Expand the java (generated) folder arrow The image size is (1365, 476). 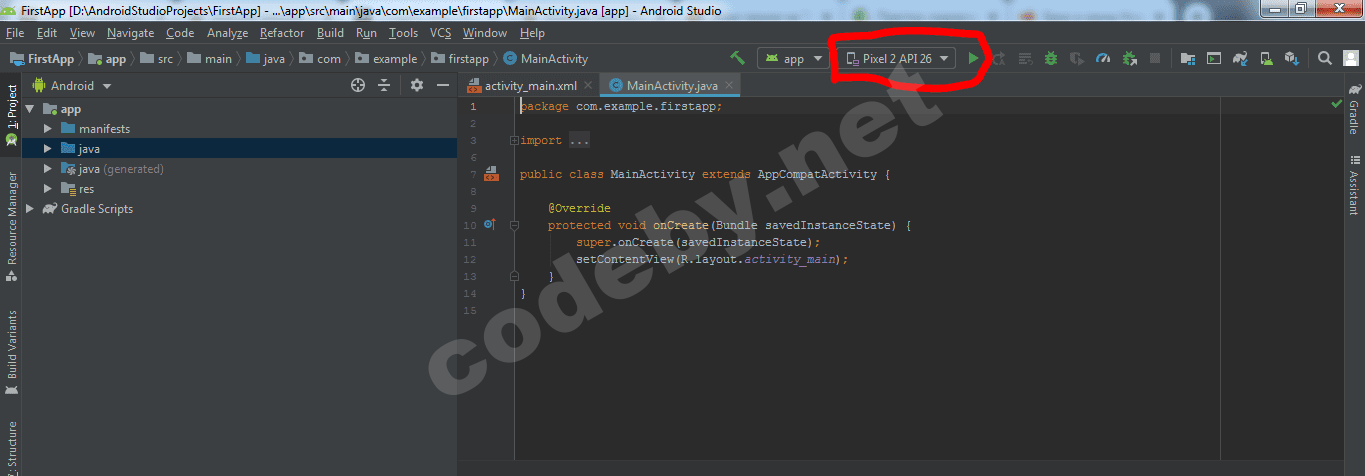[x=48, y=169]
